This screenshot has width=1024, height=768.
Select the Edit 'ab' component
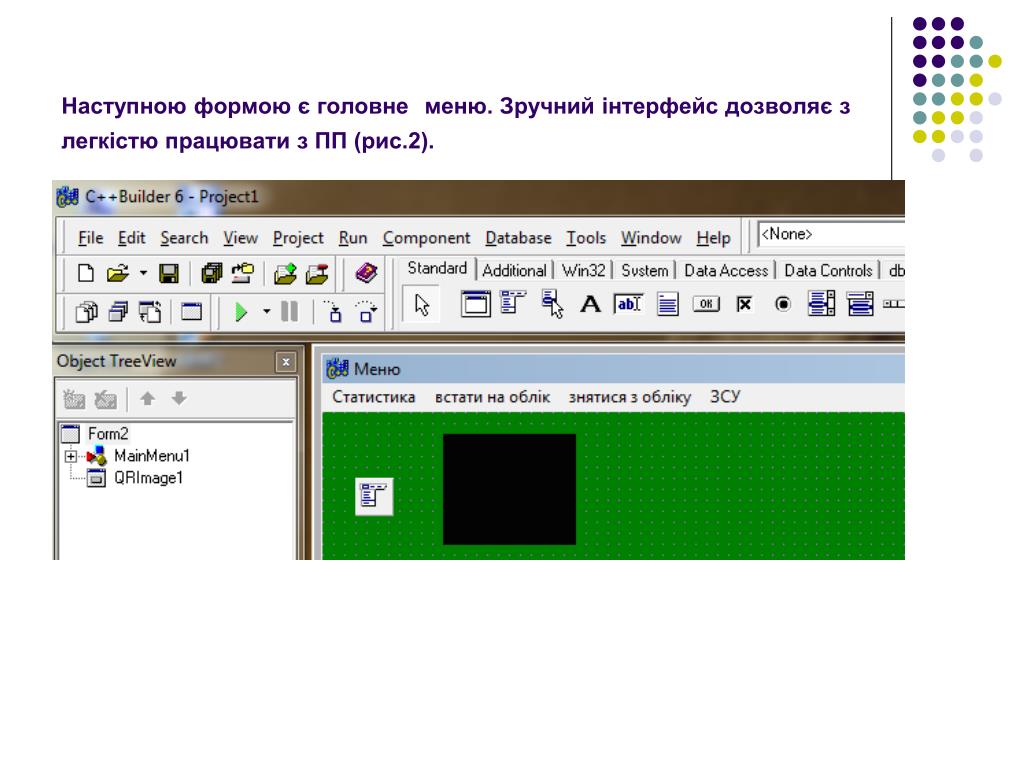(x=628, y=304)
